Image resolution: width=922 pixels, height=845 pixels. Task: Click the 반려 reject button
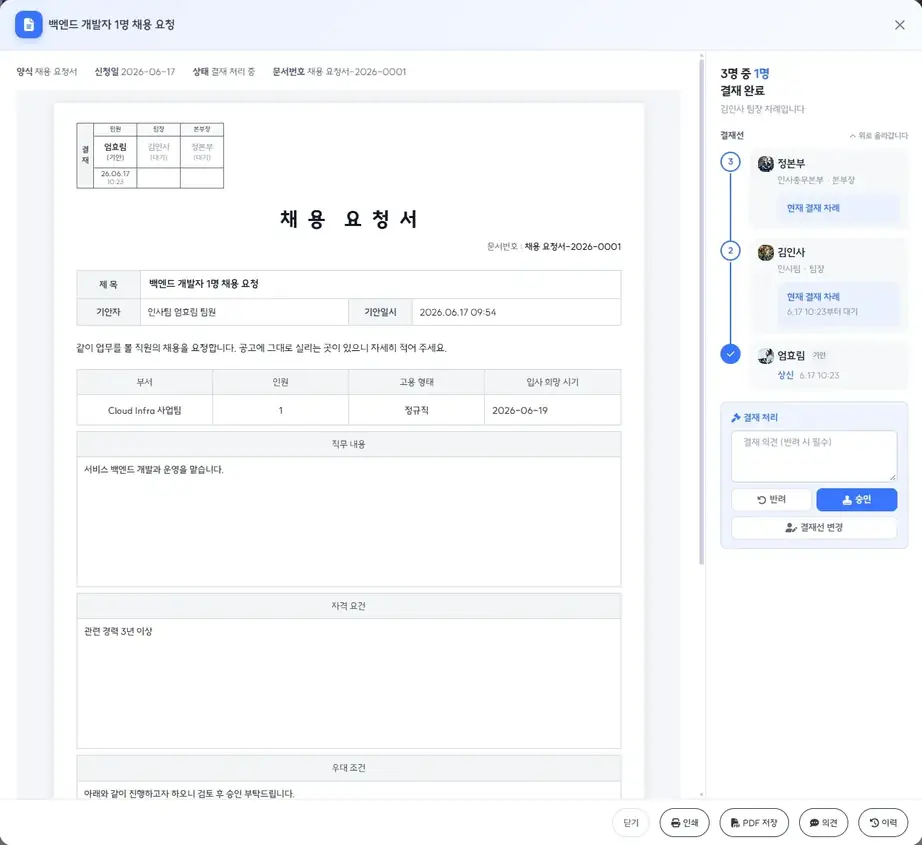coord(771,499)
